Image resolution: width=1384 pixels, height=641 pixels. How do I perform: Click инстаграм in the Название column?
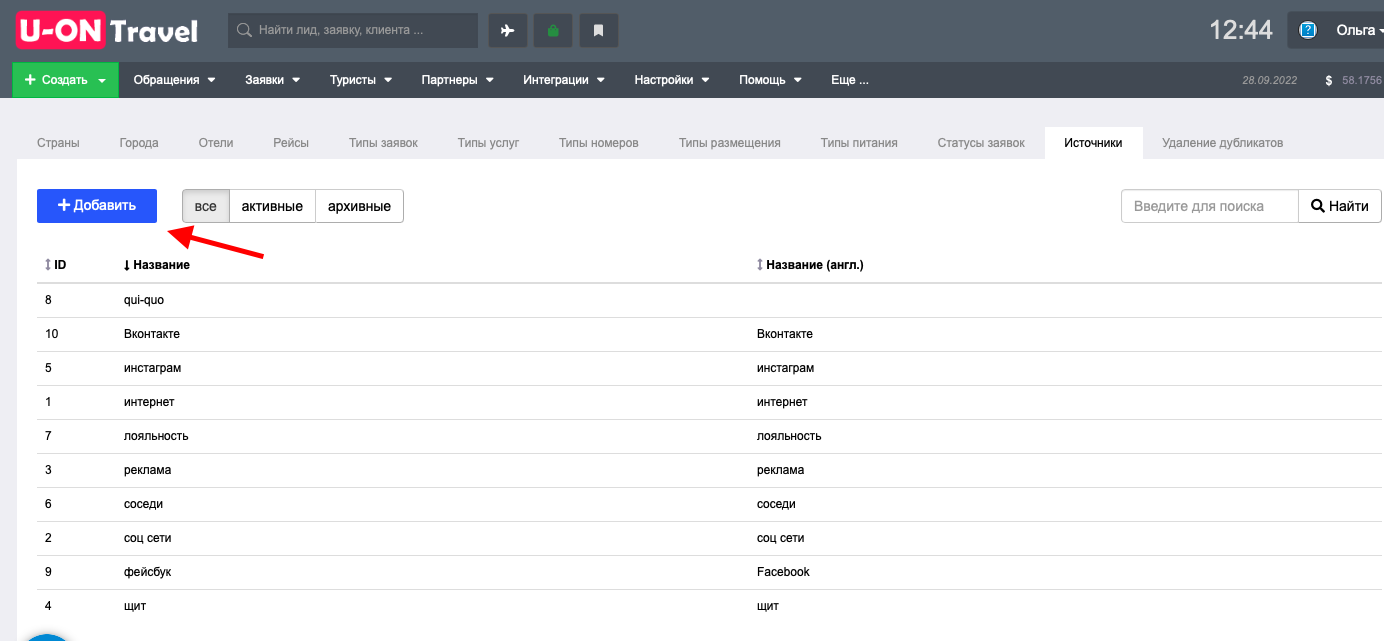tap(153, 368)
